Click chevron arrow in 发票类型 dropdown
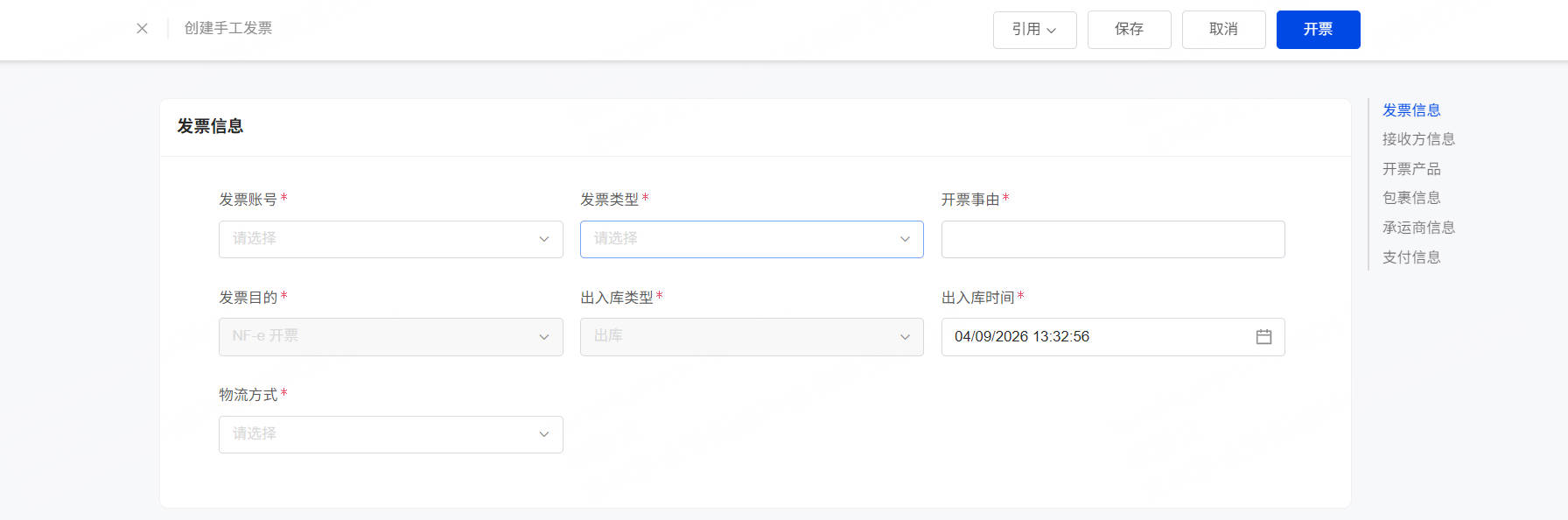1568x520 pixels. tap(905, 239)
